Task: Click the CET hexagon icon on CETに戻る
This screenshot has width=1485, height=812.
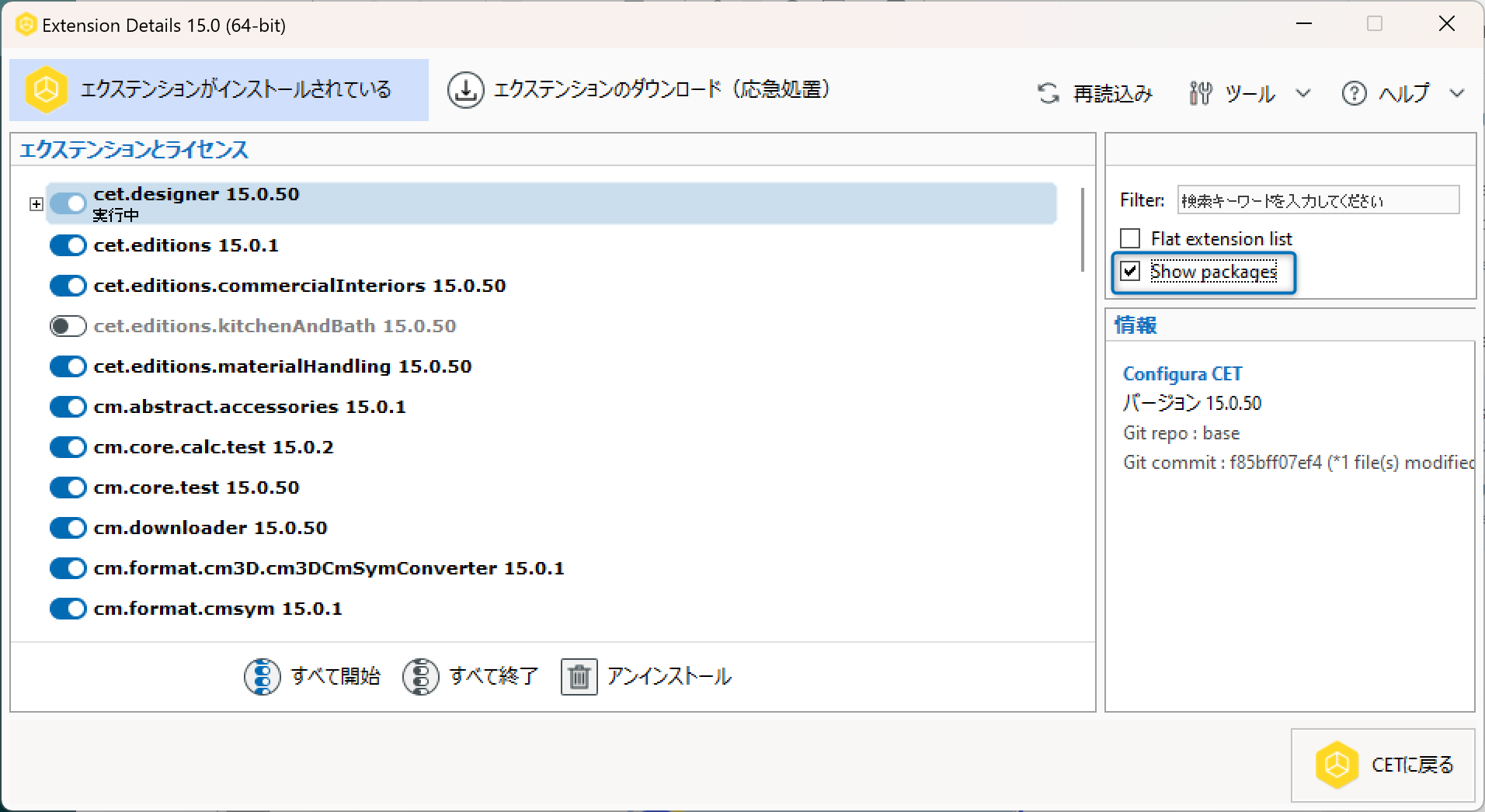Action: 1337,765
